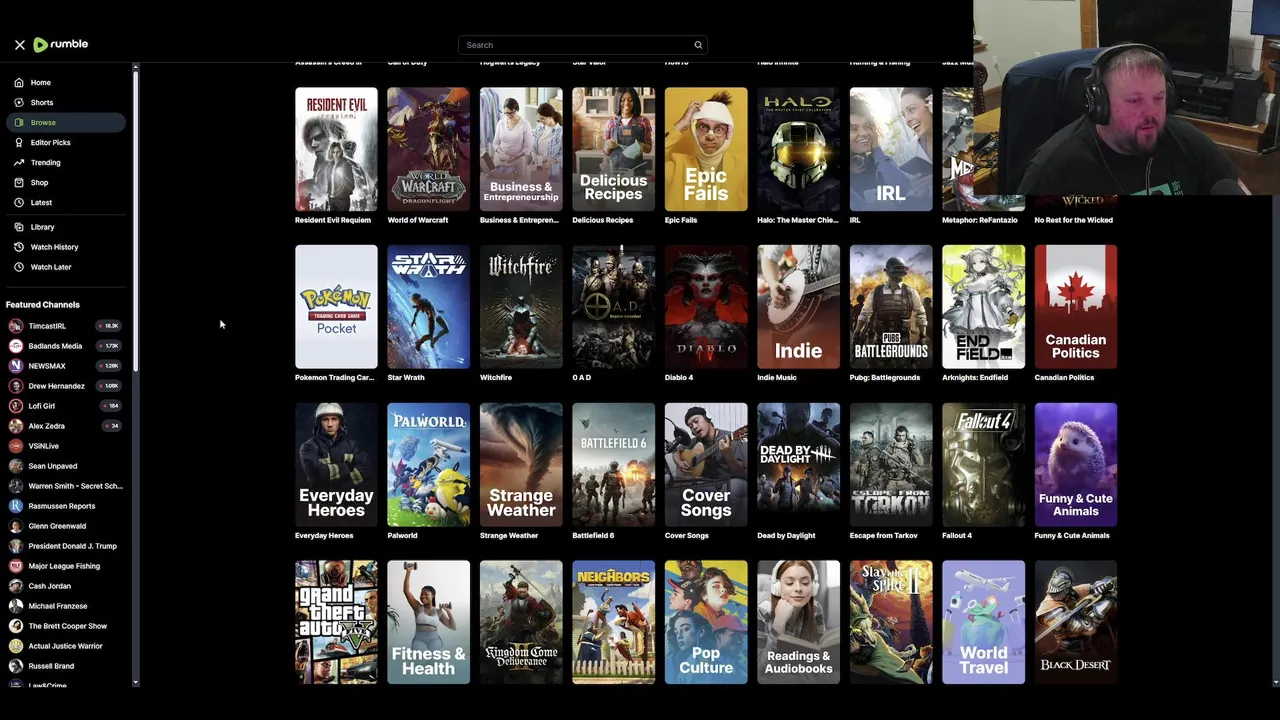Screen dimensions: 1280x720
Task: Click the Glenn Greenwald channel avatar
Action: 16,526
